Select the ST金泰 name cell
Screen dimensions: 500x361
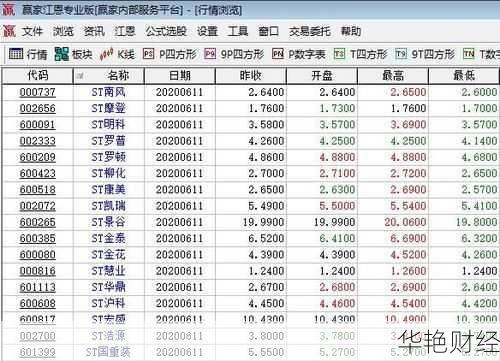tap(109, 238)
